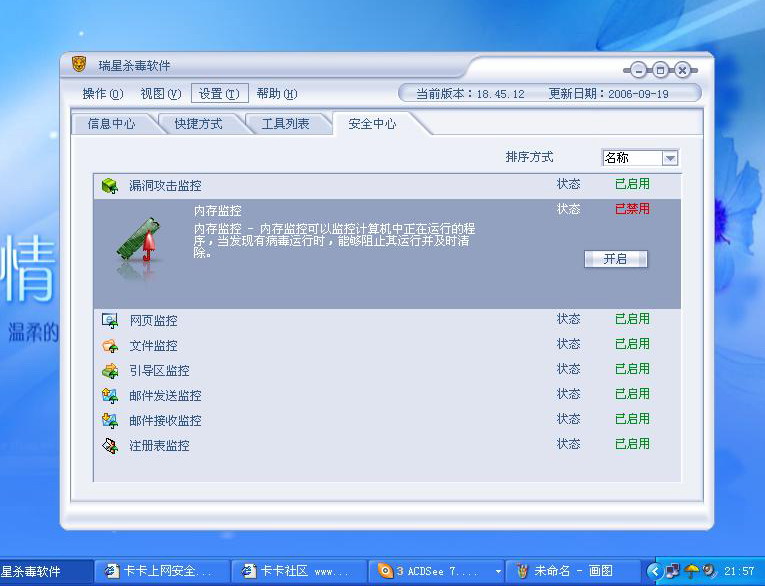This screenshot has height=586, width=765.
Task: Click the 注册表监控 icon
Action: (110, 445)
